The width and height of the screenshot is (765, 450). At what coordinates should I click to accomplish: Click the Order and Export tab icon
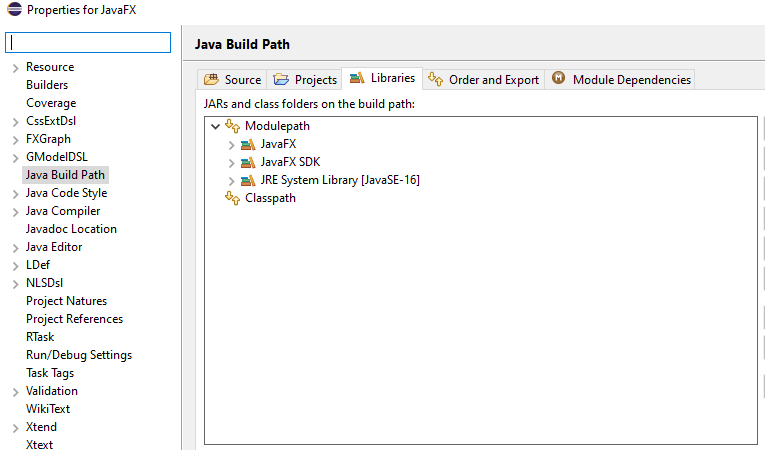tap(435, 79)
